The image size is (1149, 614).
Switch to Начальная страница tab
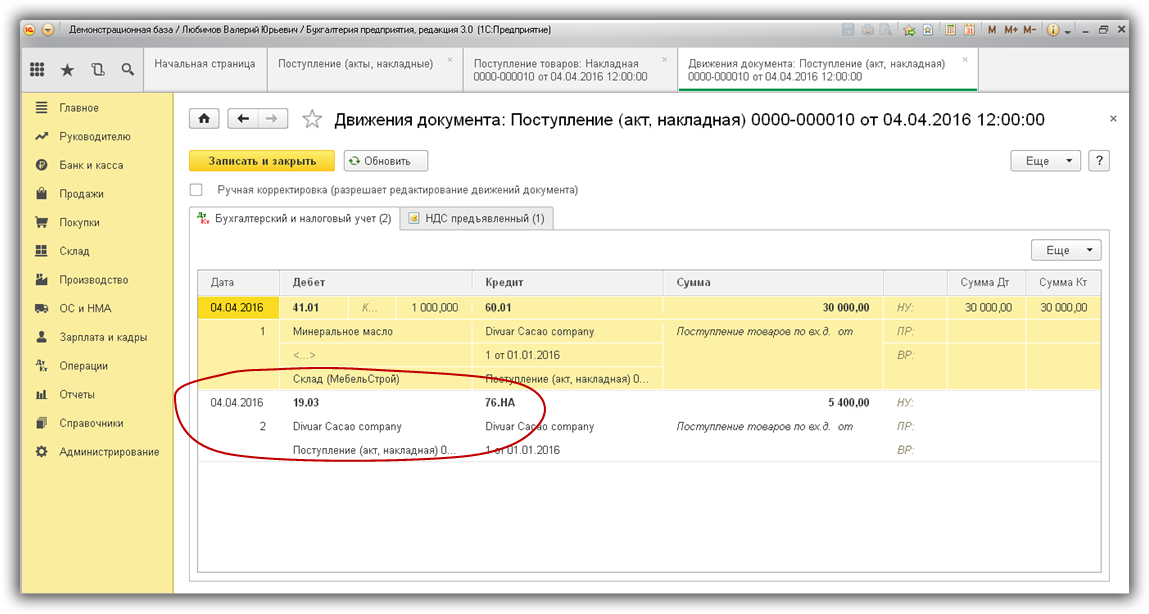coord(205,64)
